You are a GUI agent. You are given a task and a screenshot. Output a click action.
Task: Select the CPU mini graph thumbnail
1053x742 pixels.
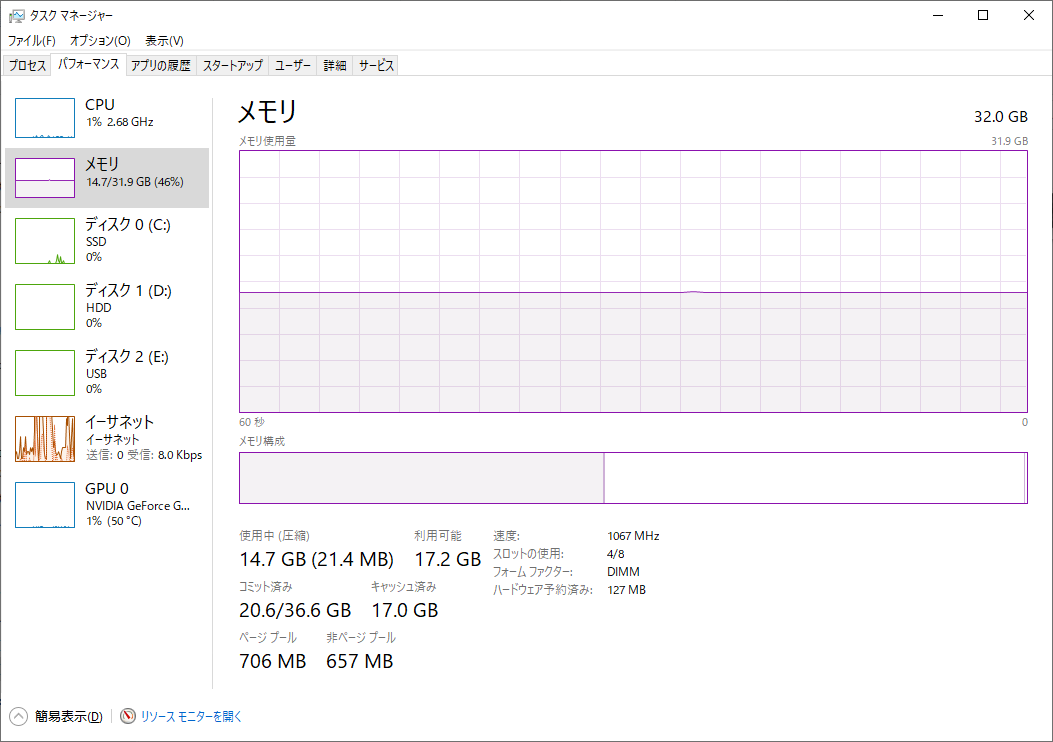(x=45, y=118)
